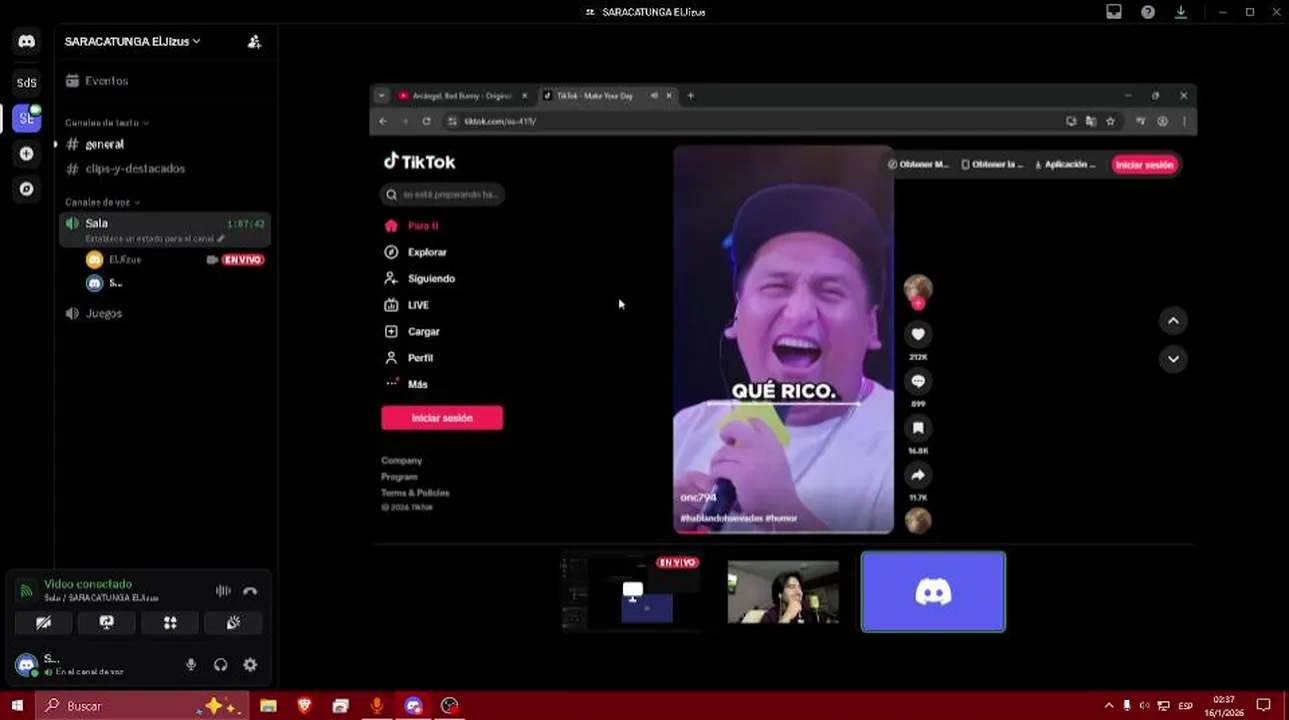The width and height of the screenshot is (1289, 720).
Task: Open a new browser tab
Action: point(690,96)
